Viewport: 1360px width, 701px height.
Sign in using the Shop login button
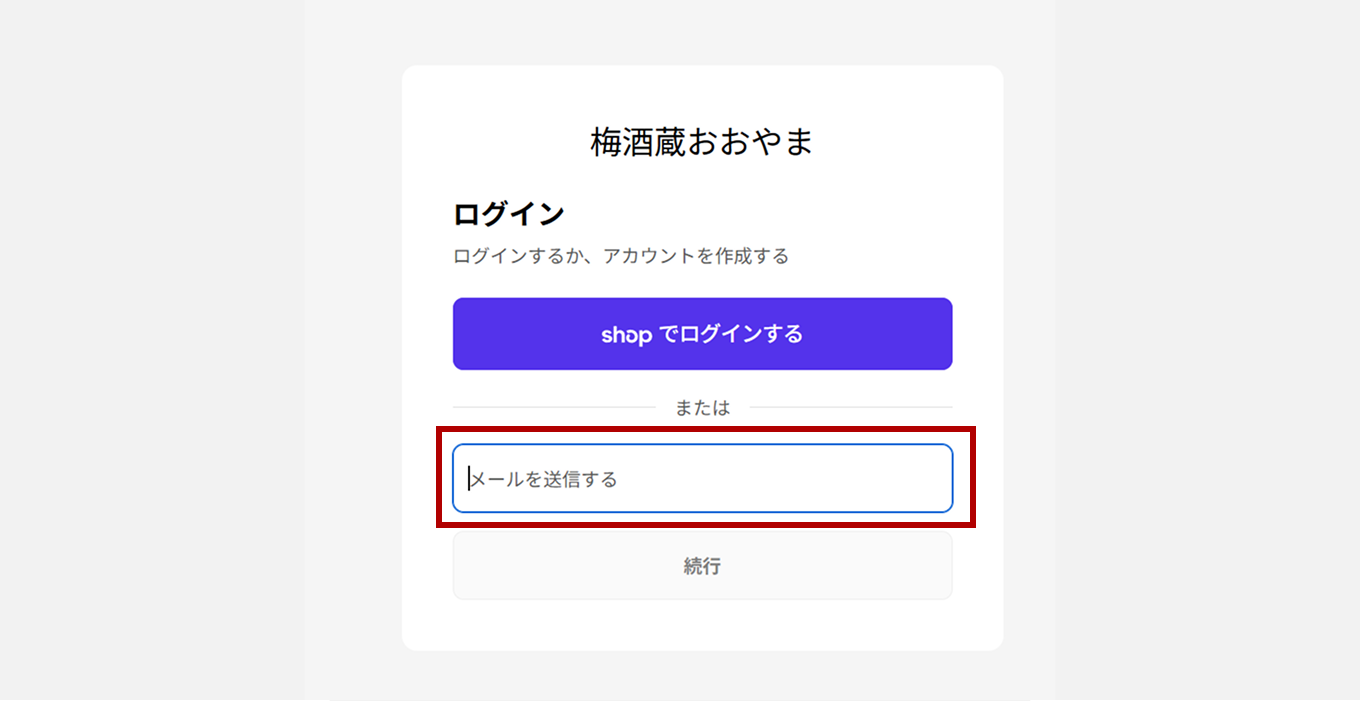(x=702, y=334)
